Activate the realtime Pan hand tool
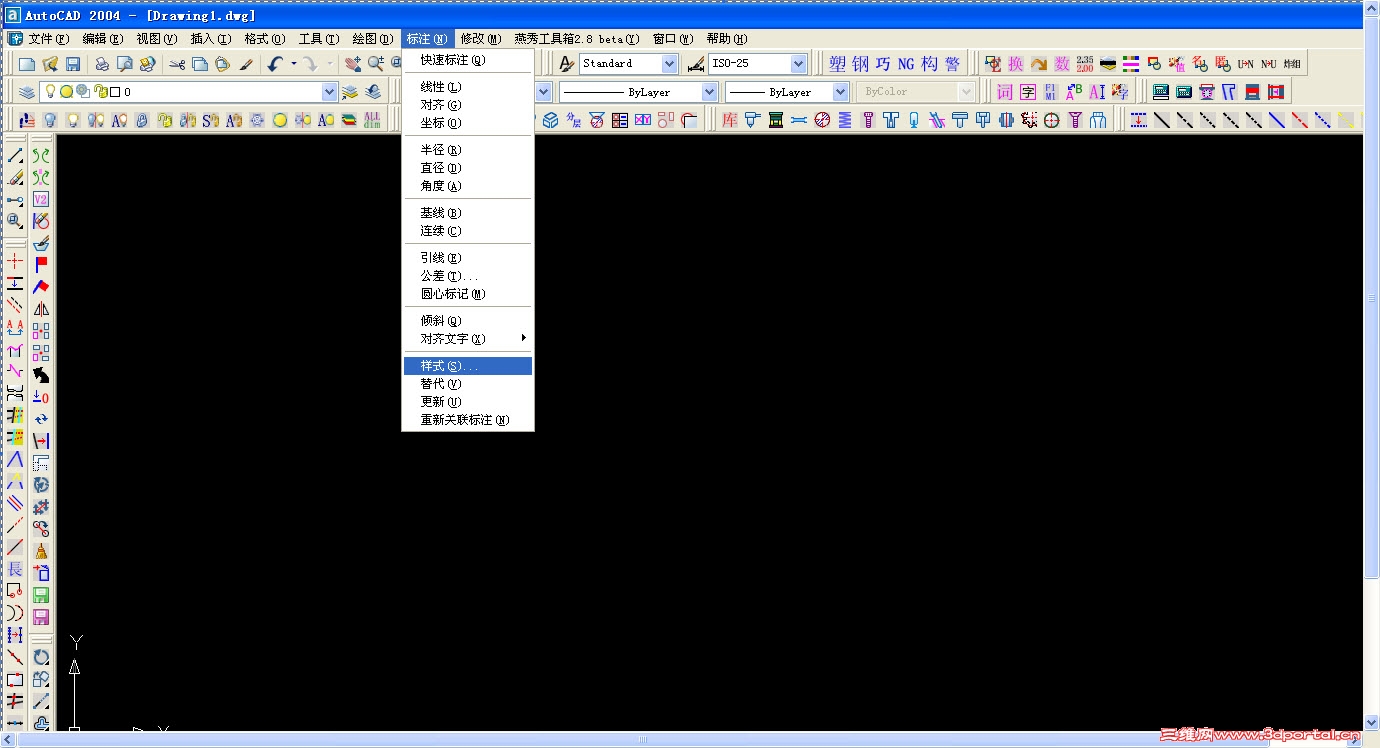This screenshot has width=1380, height=748. (x=353, y=64)
